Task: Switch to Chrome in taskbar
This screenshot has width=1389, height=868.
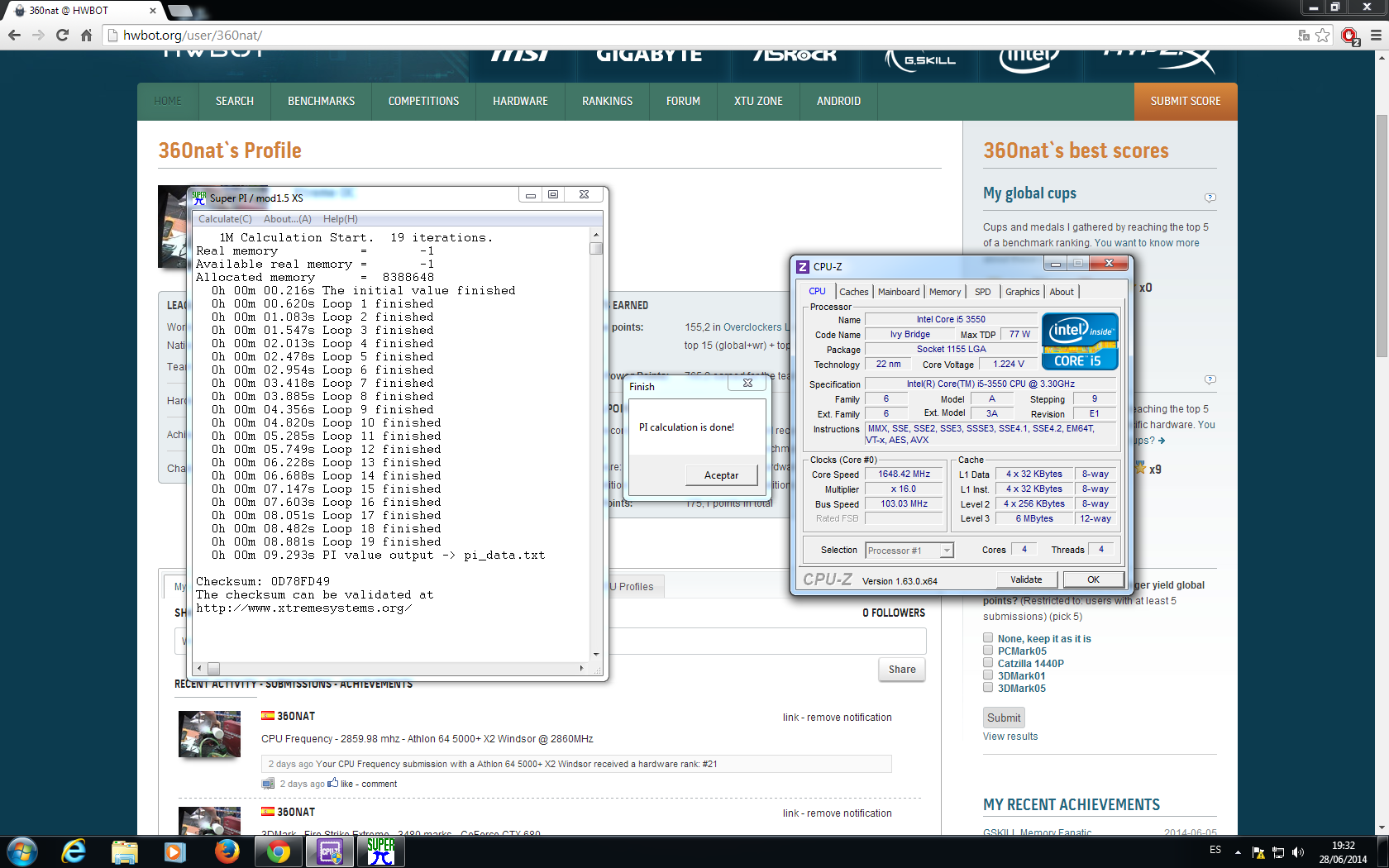Action: coord(279,851)
